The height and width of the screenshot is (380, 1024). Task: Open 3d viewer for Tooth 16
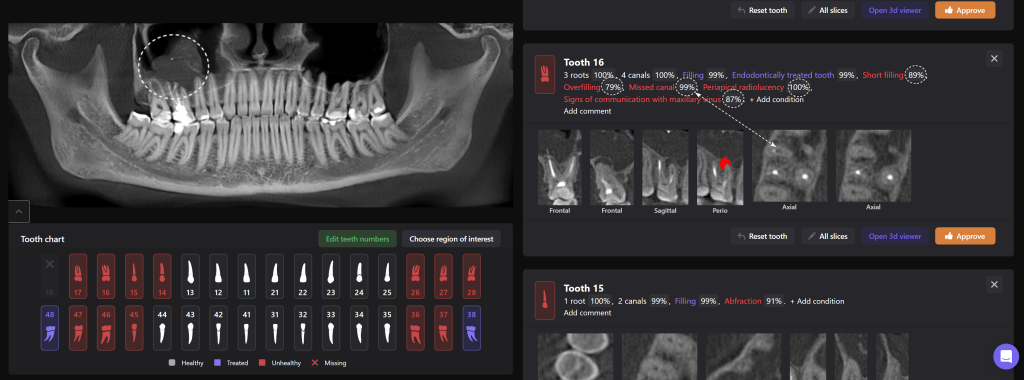[x=895, y=236]
